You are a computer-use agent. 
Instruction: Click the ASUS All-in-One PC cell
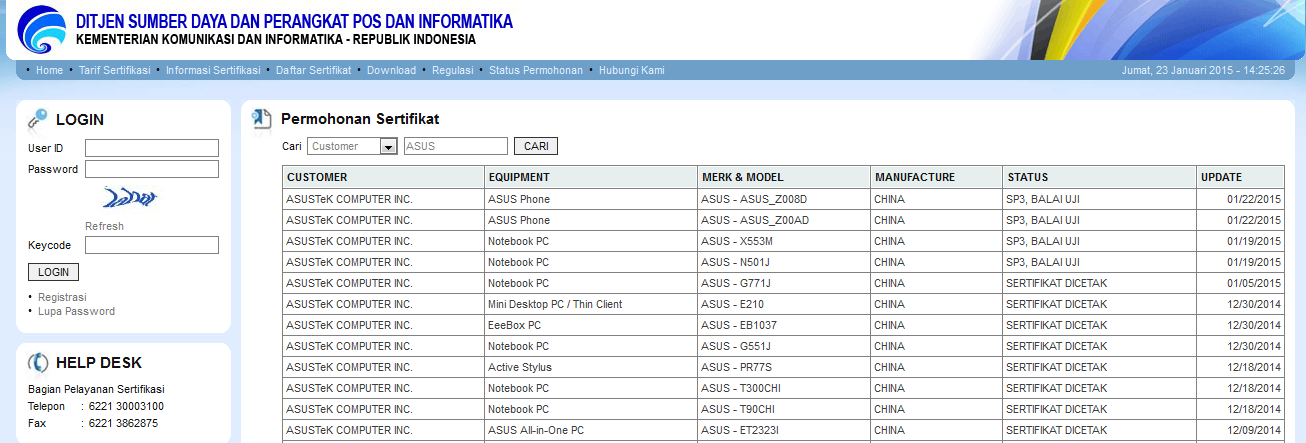tap(591, 430)
